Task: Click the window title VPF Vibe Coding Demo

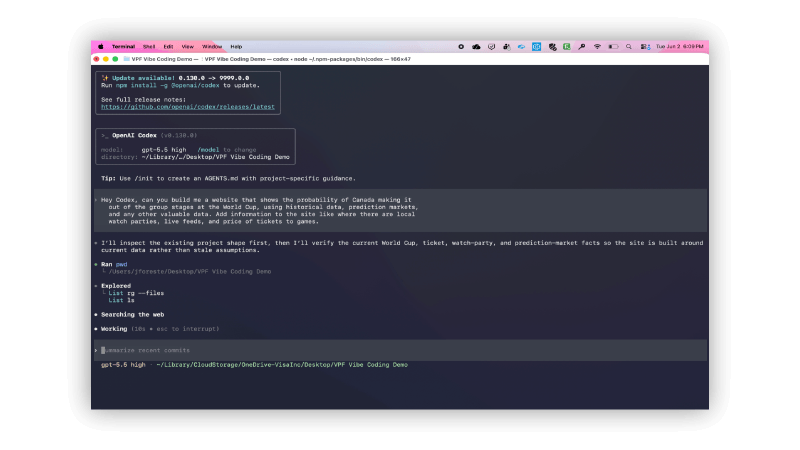Action: (x=271, y=59)
